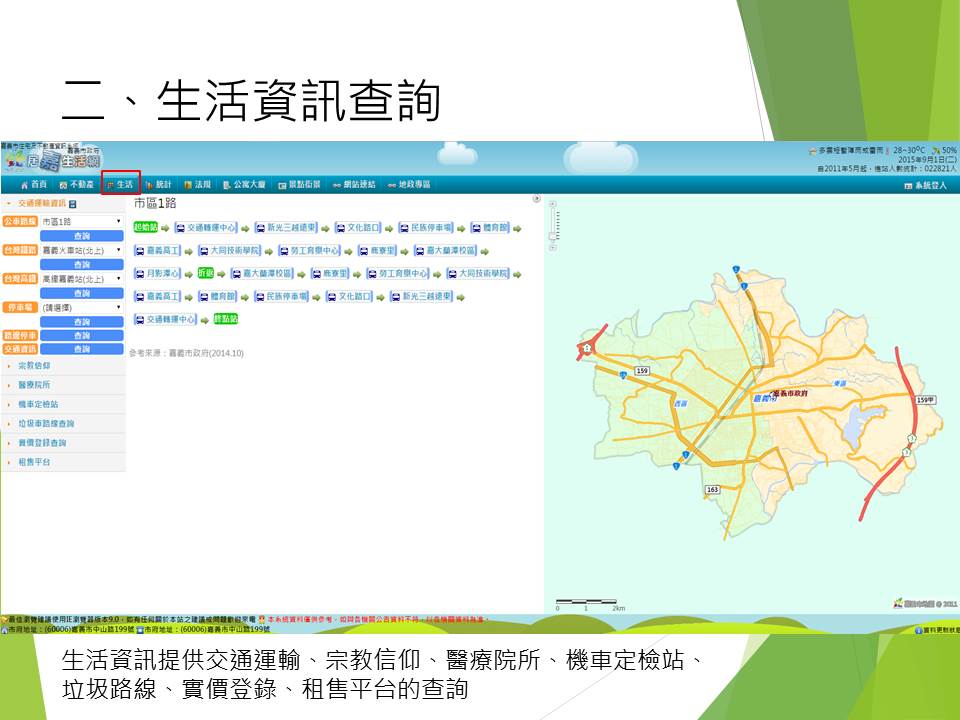960x720 pixels.
Task: Expand the 實價登錄查詢 section
Action: pos(63,443)
